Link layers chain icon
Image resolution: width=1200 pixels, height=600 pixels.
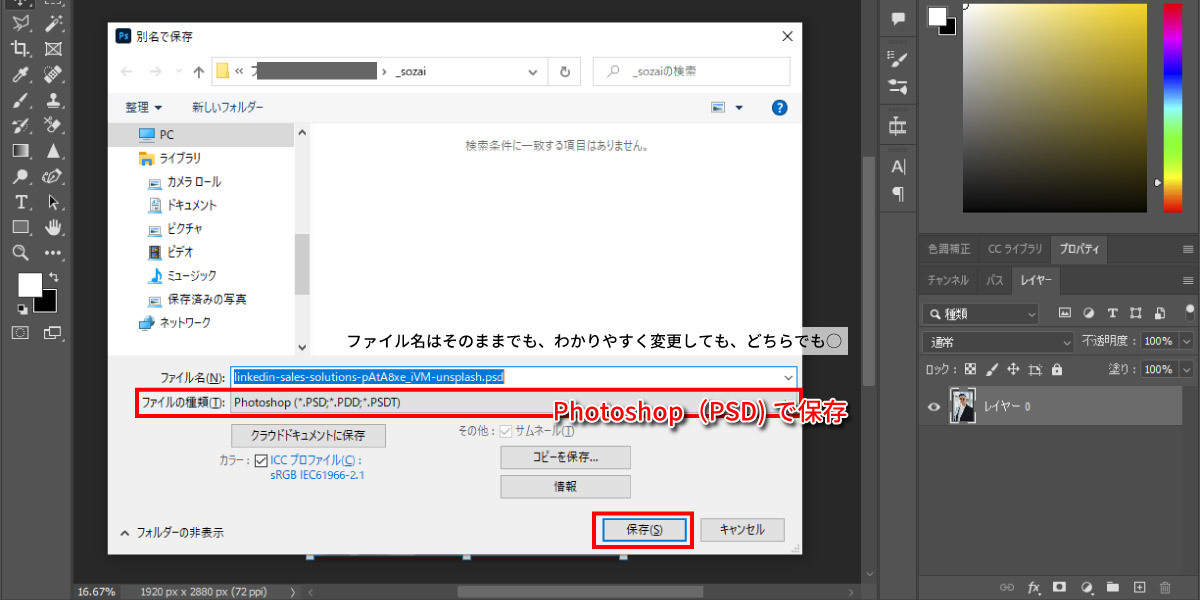pos(1008,587)
